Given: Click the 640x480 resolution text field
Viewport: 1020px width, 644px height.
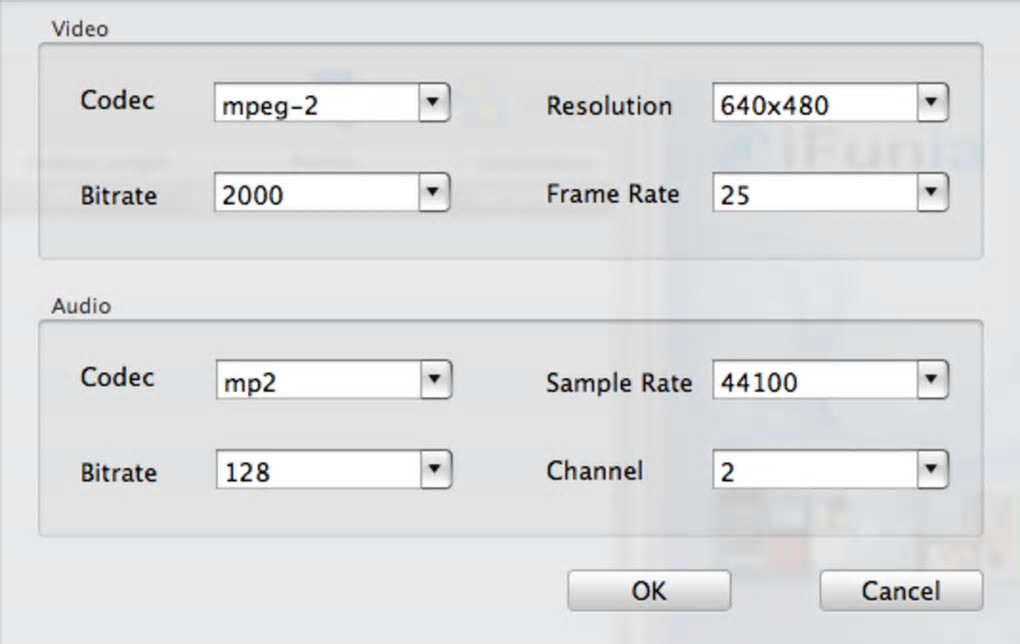Looking at the screenshot, I should coord(814,104).
